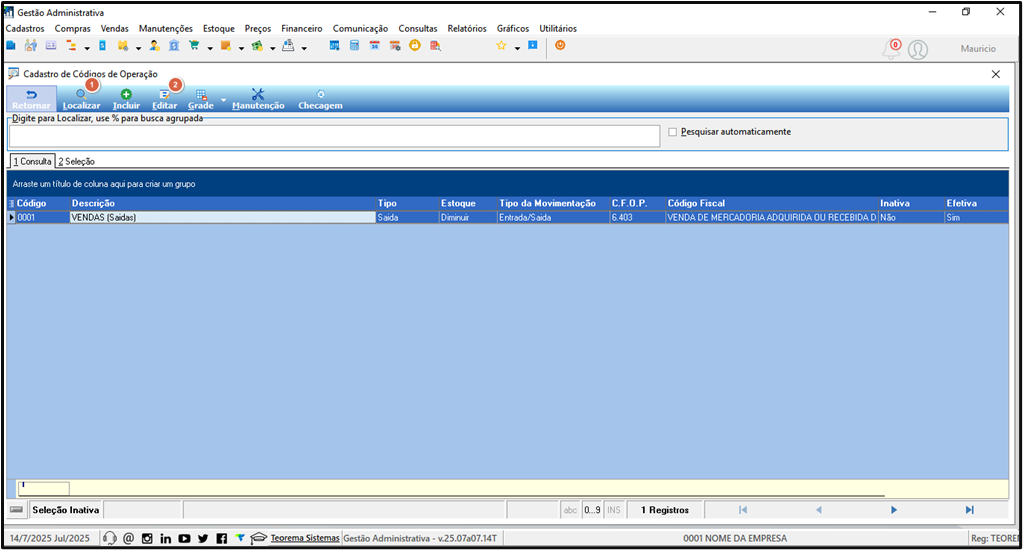Expand dropdown beside the hierarchy tree icon
The image size is (1023, 550).
(87, 48)
